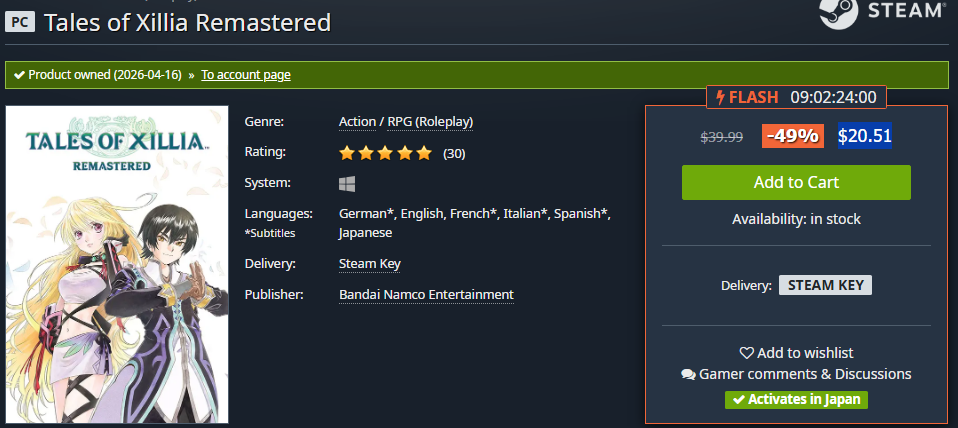Viewport: 958px width, 428px height.
Task: Click the Activates in Japan badge
Action: (x=796, y=400)
